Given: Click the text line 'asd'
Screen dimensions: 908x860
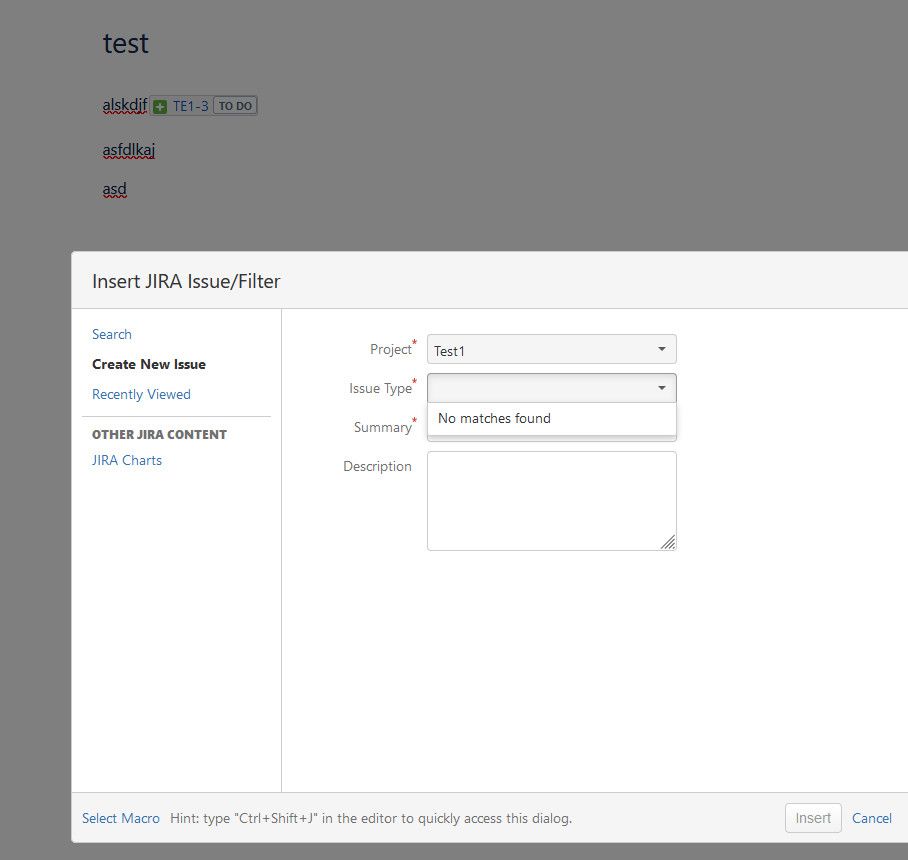Looking at the screenshot, I should click(114, 189).
